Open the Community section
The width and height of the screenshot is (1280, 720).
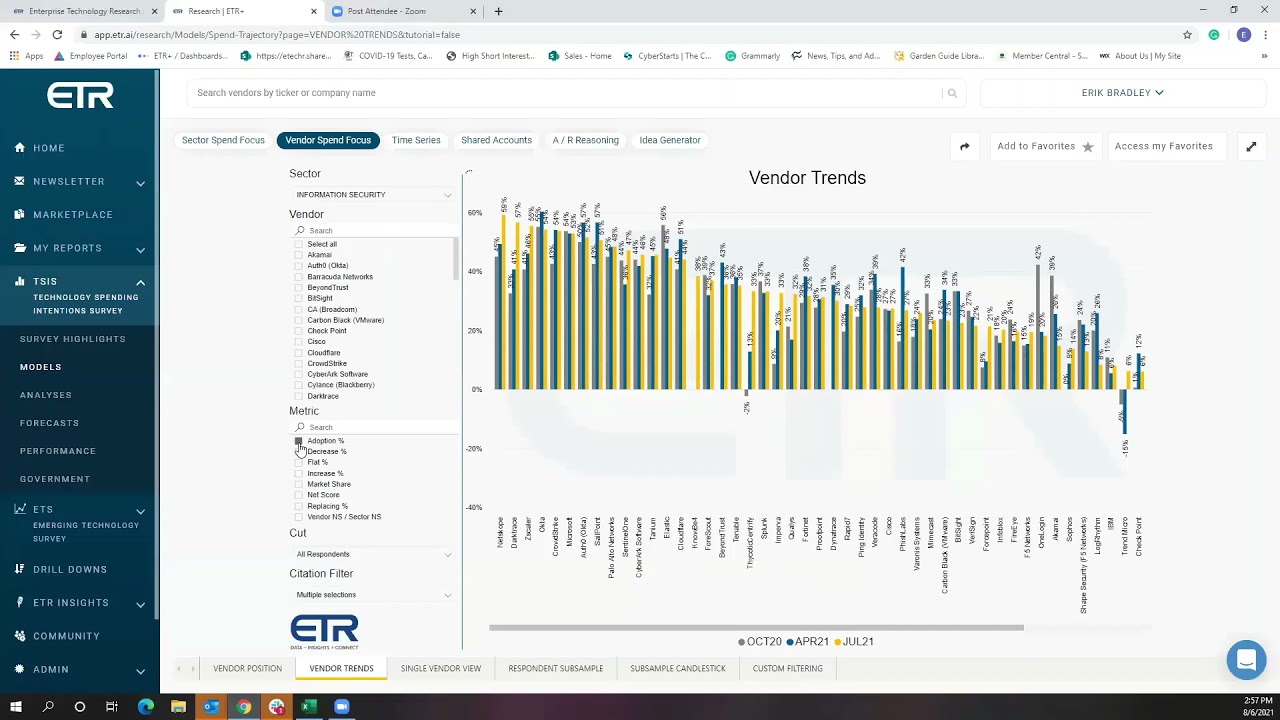[x=66, y=636]
